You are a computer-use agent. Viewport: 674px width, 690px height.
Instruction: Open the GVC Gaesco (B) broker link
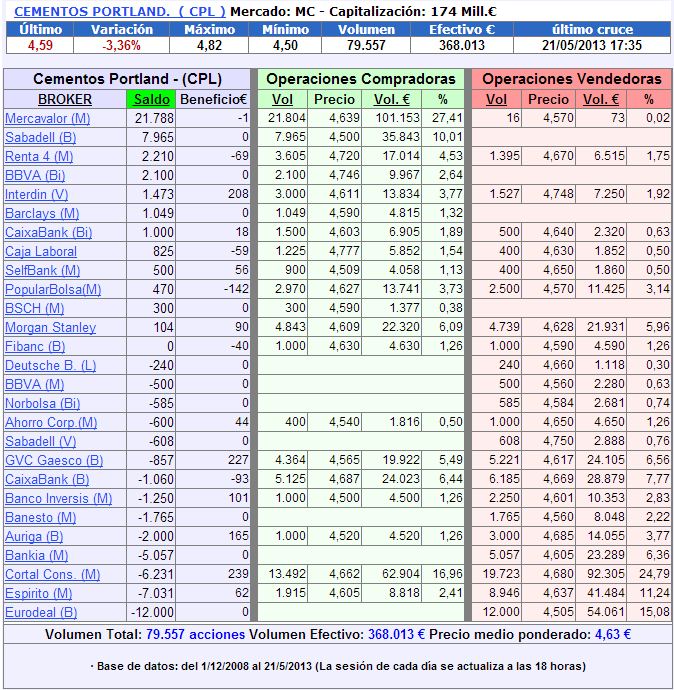click(x=54, y=460)
